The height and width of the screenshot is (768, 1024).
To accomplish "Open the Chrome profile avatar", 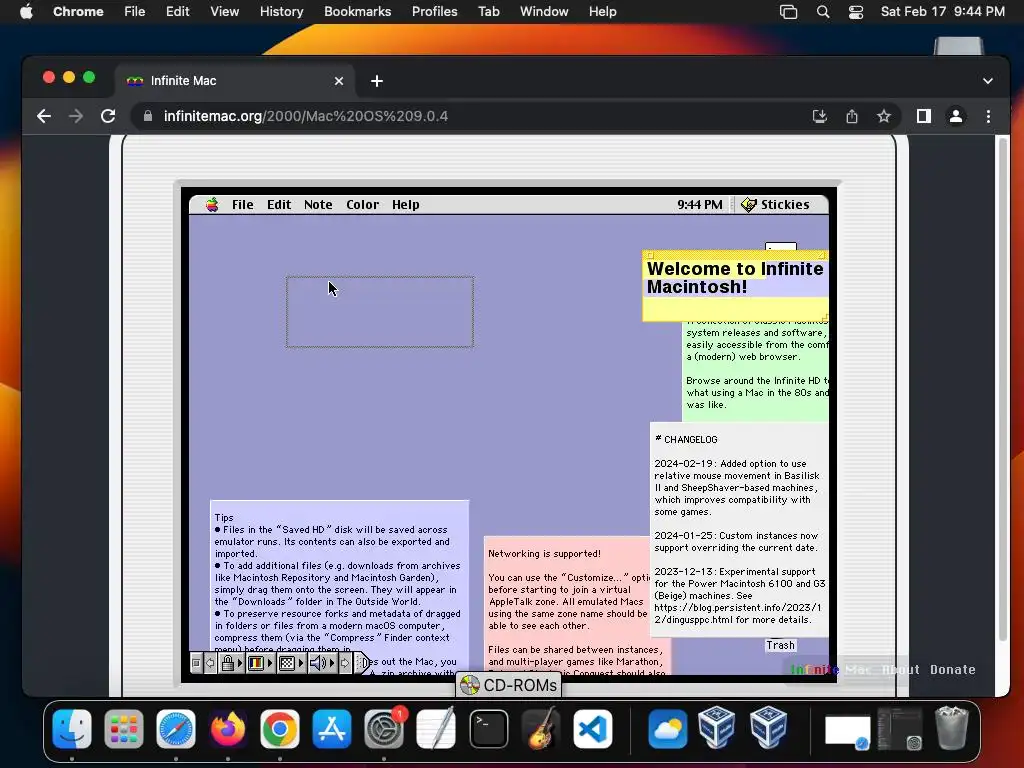I will [955, 116].
